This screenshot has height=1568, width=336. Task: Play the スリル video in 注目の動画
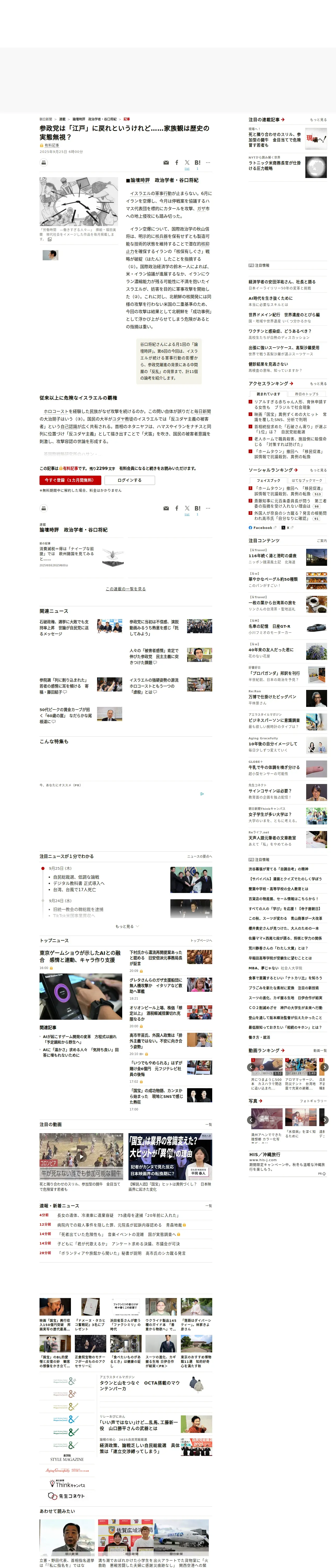coord(81,1156)
